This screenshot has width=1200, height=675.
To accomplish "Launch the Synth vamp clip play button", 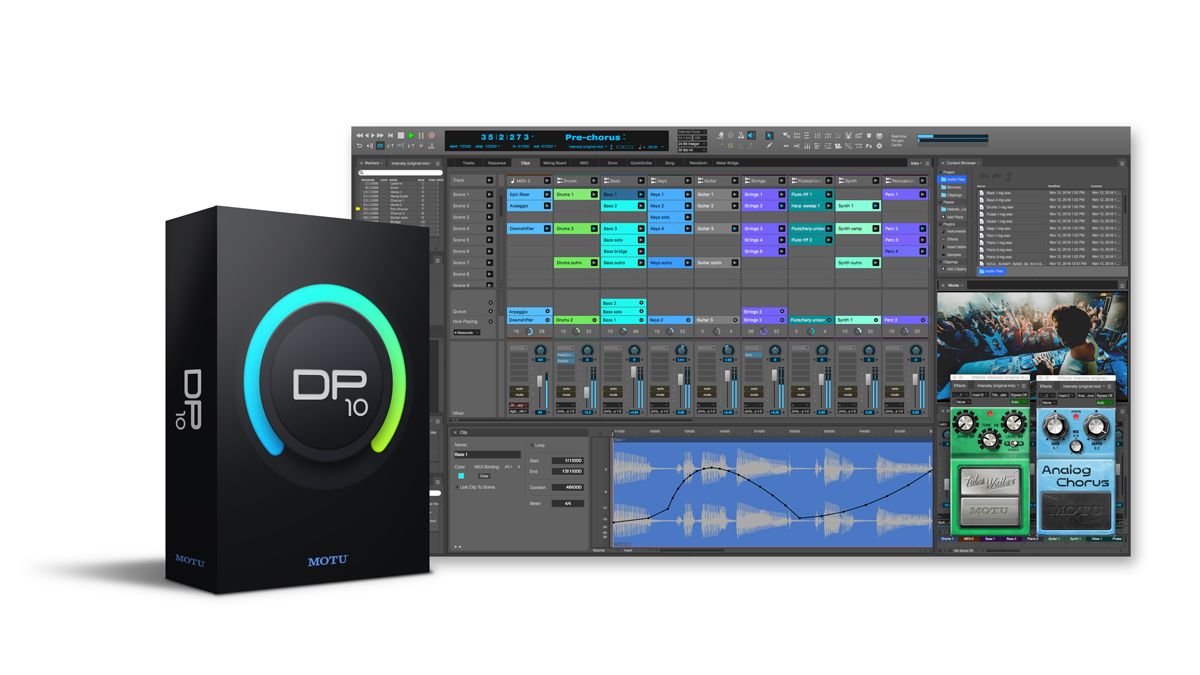I will 876,228.
